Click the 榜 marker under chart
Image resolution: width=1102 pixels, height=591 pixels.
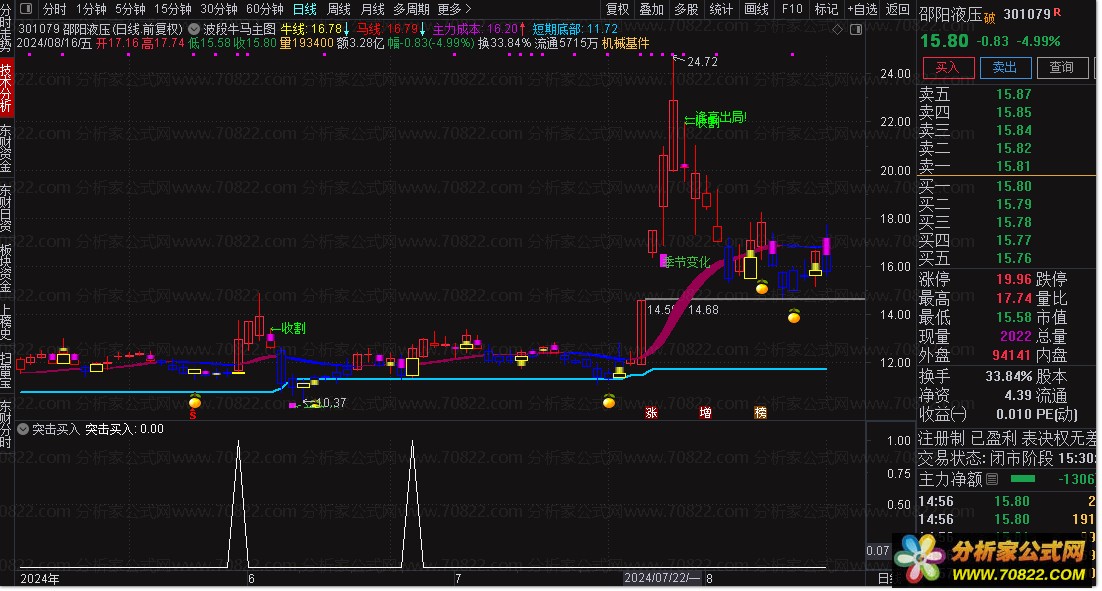click(x=760, y=413)
